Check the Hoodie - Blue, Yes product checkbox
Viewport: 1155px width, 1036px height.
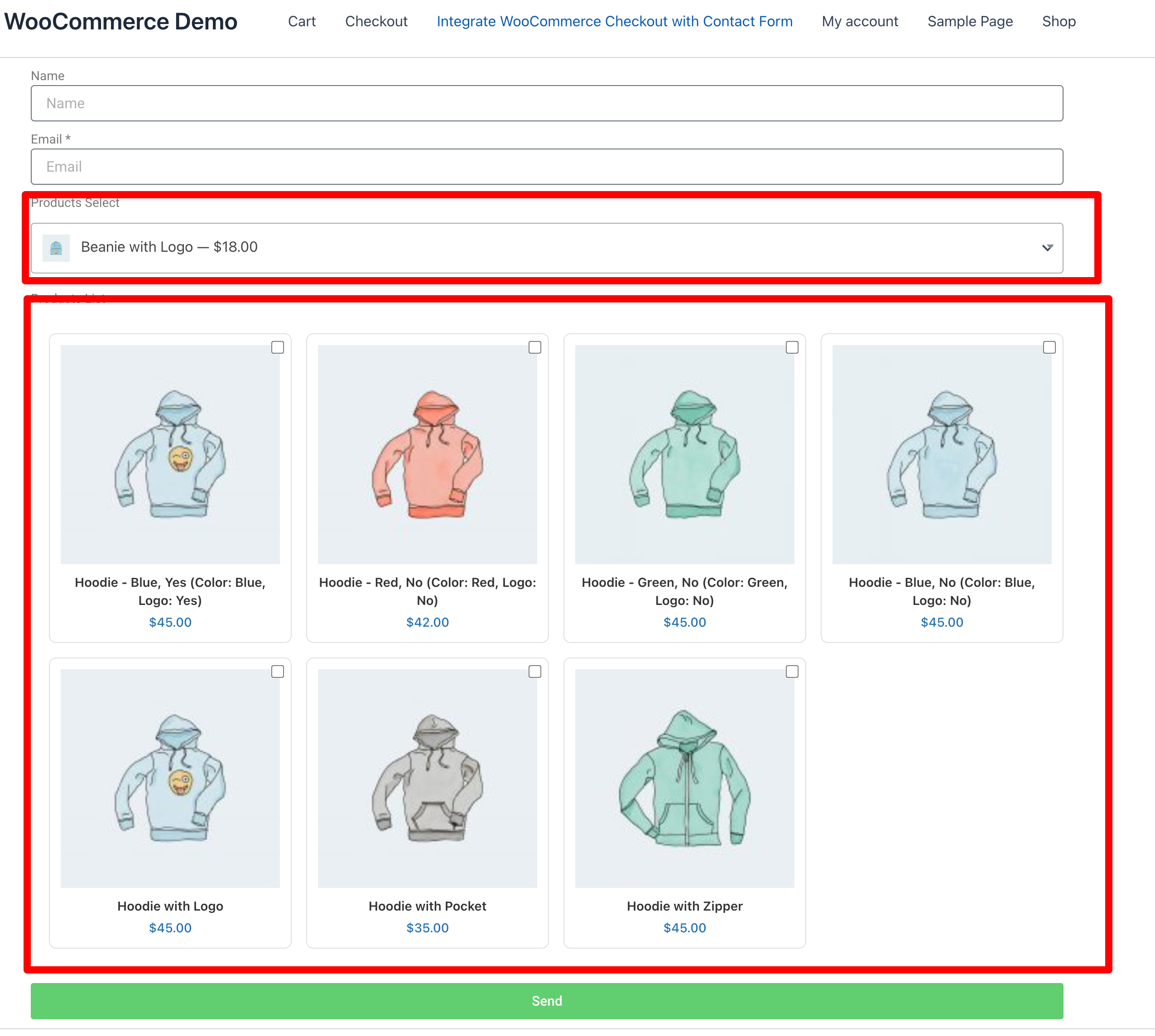click(x=277, y=347)
